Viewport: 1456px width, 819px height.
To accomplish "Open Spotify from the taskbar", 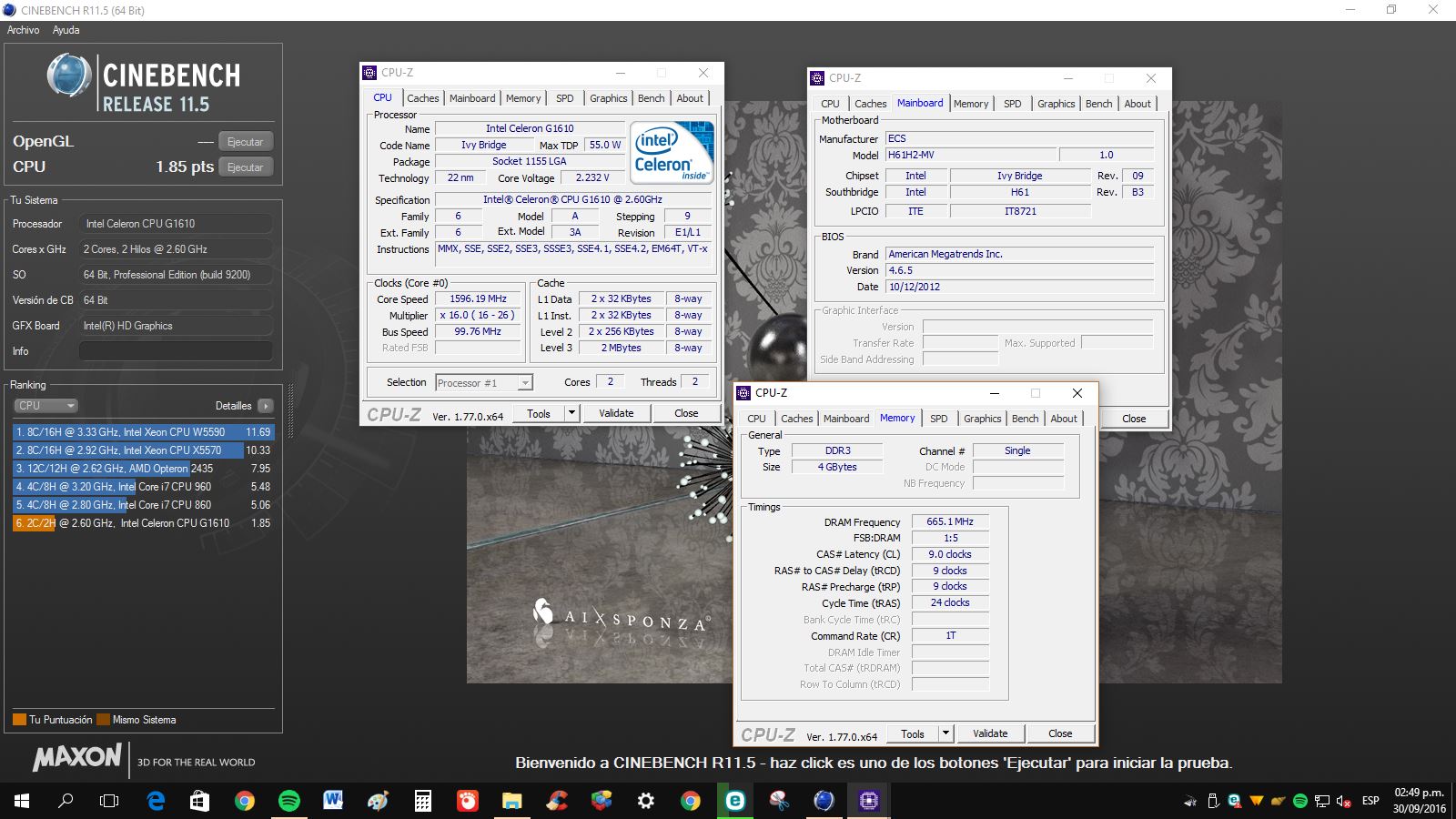I will click(x=288, y=801).
